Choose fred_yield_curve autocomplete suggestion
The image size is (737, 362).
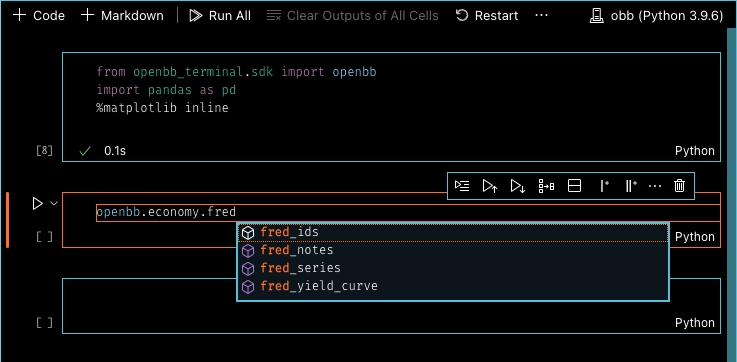453,286
